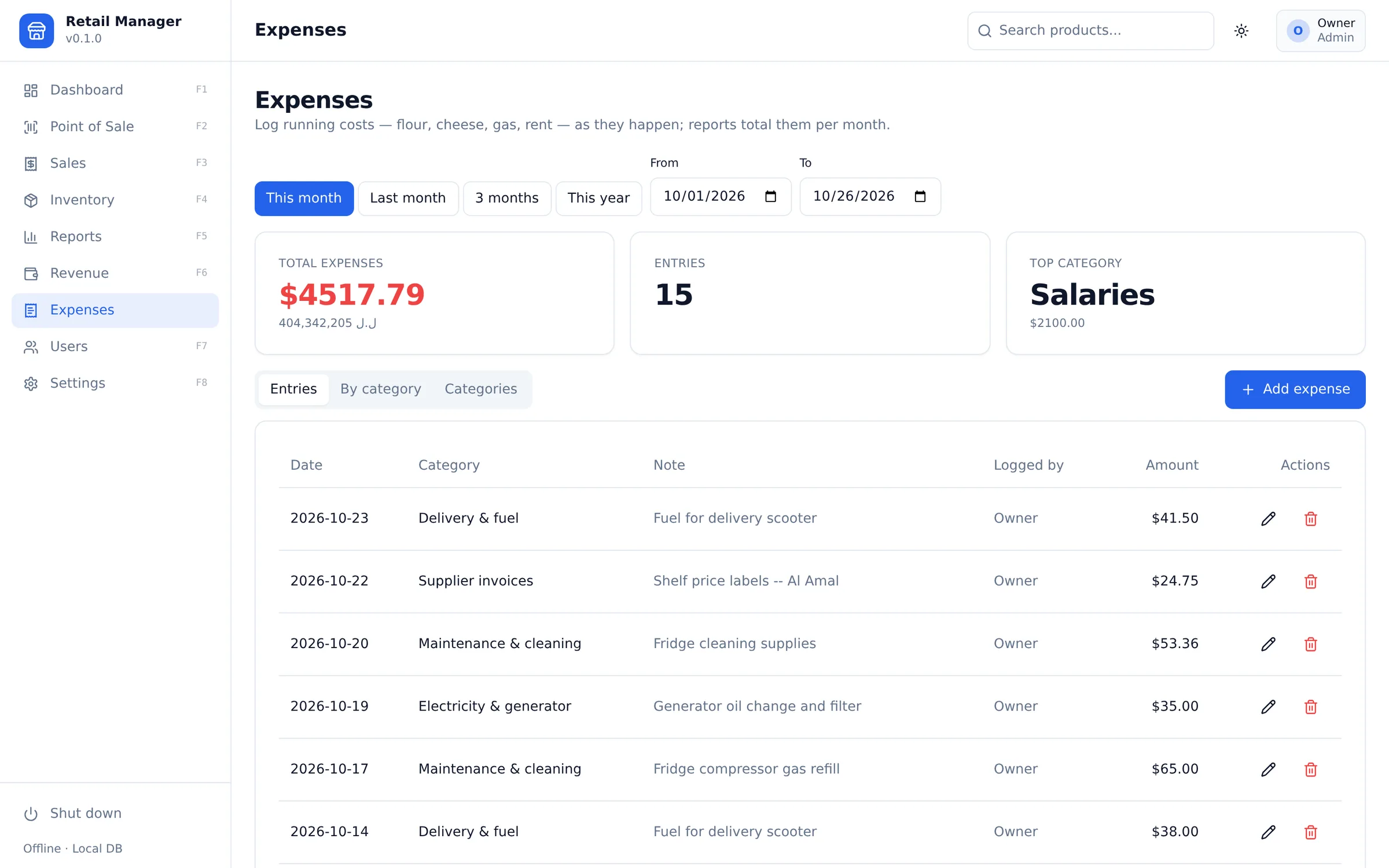
Task: Click the Owner avatar circle
Action: 1298,31
